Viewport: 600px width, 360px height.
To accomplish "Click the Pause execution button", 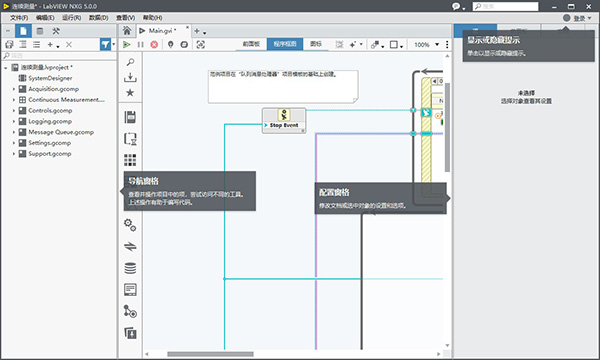I will click(x=140, y=45).
